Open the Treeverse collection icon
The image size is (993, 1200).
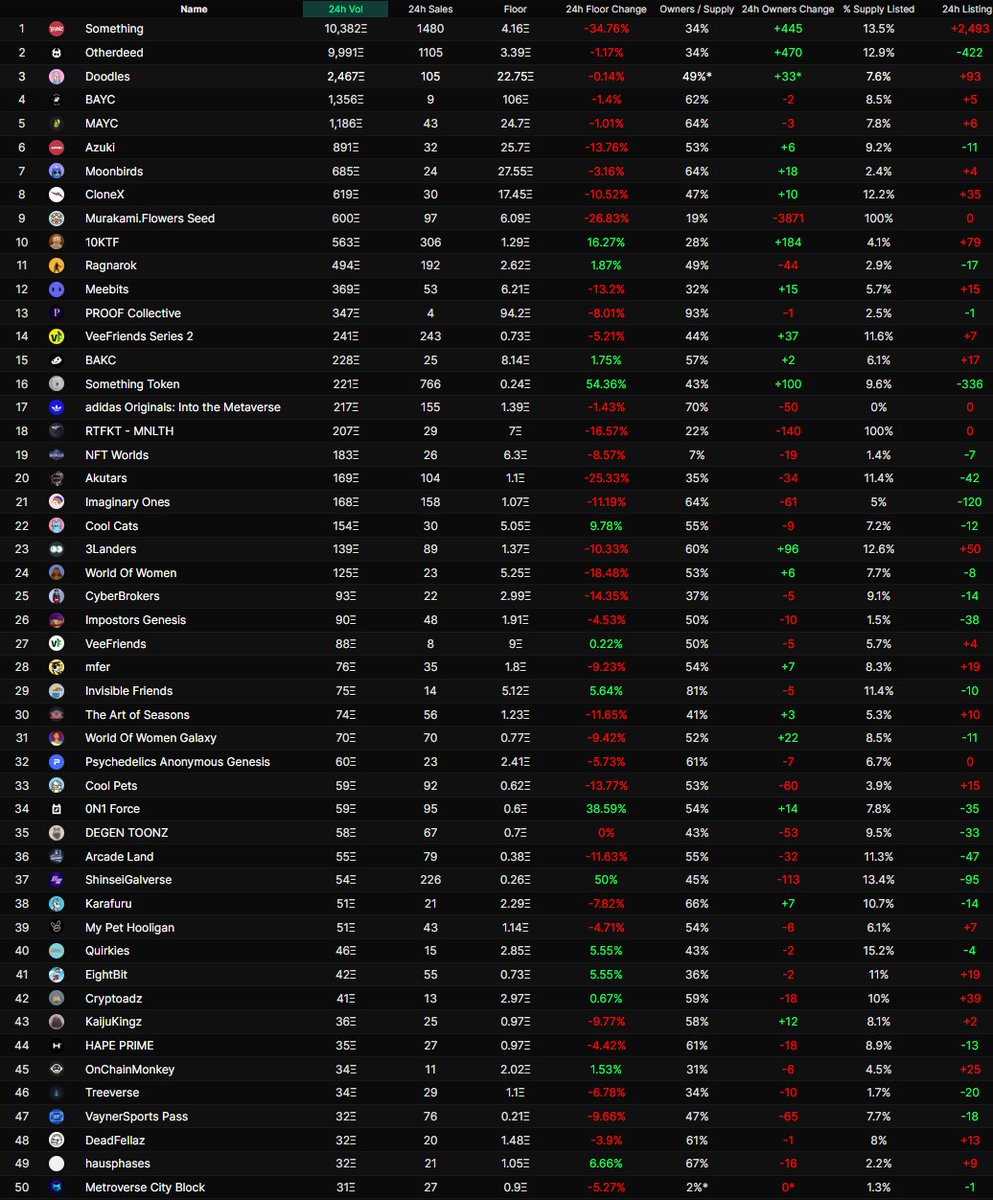pos(57,1093)
